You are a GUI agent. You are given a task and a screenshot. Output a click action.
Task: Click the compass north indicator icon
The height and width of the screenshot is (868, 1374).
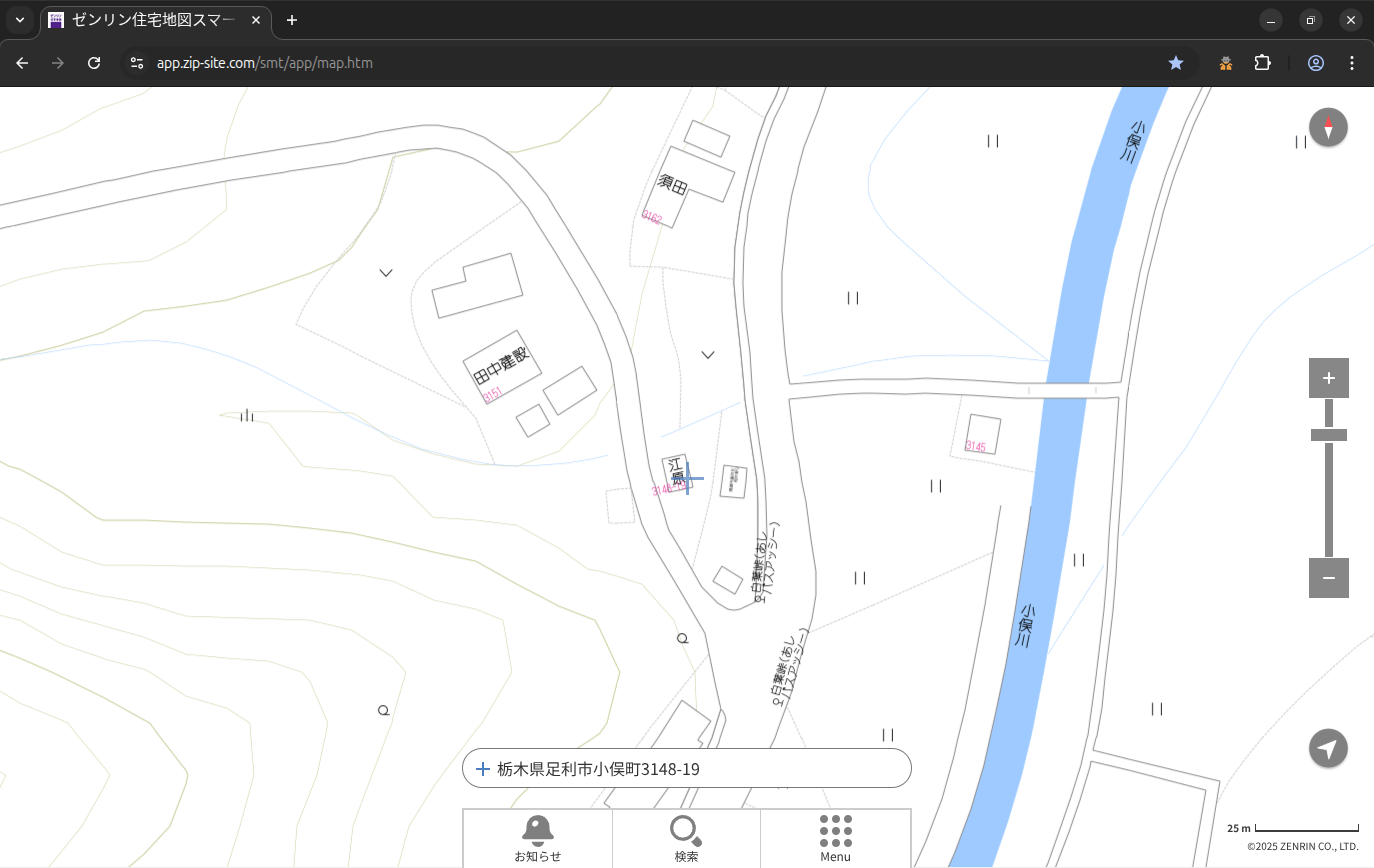[x=1328, y=128]
